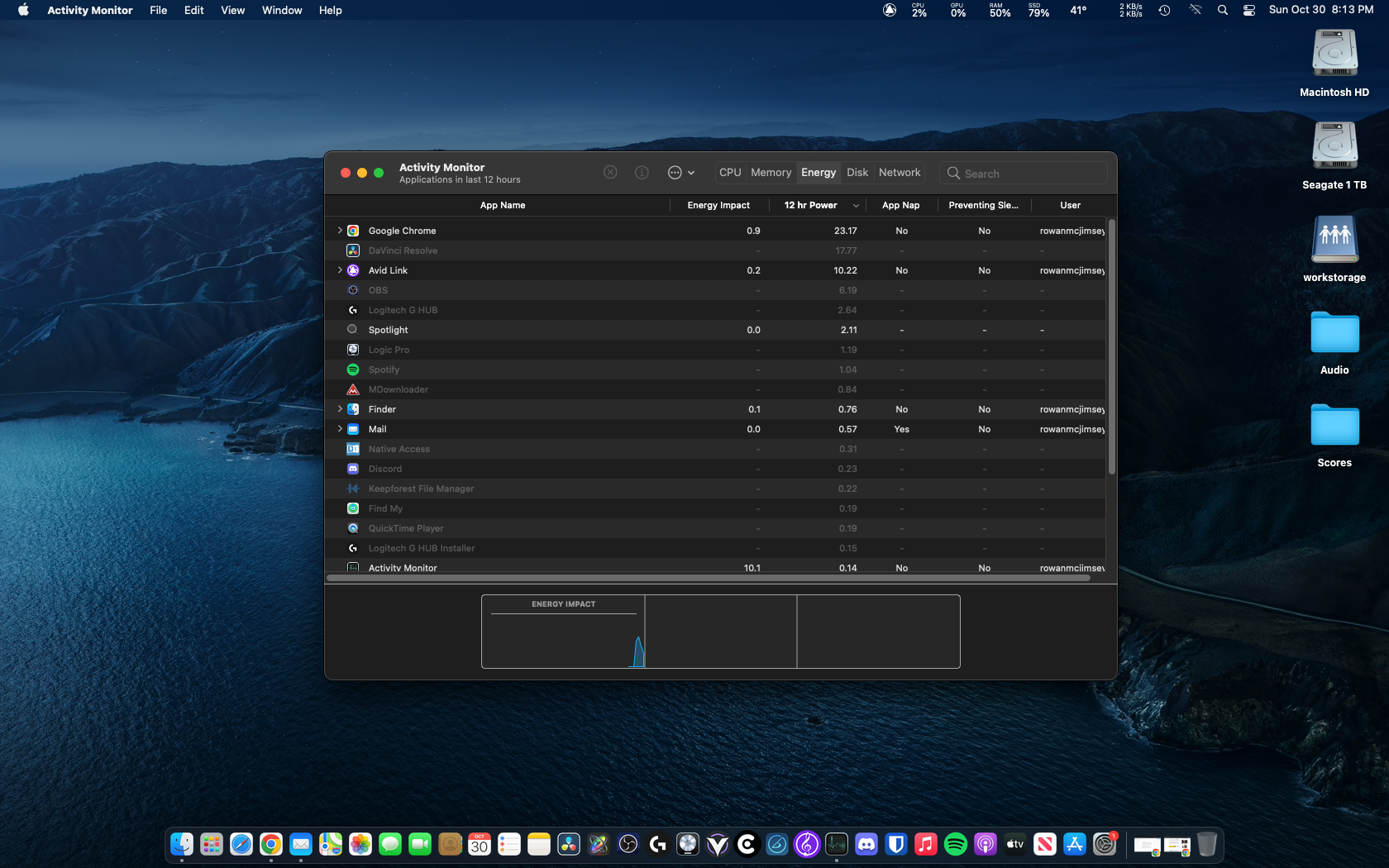Image resolution: width=1389 pixels, height=868 pixels.
Task: Click the Google Chrome app icon in list
Action: pos(353,231)
